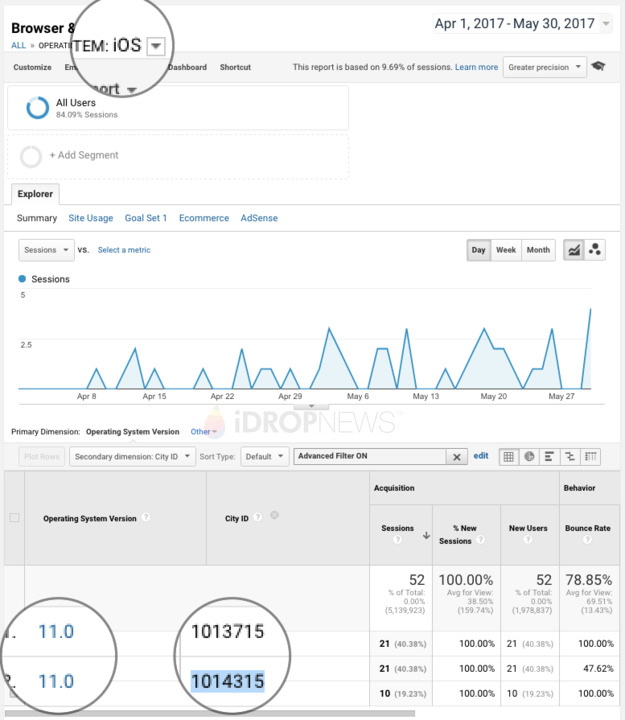Screen dimensions: 625x720
Task: Collapse the chart with the handle arrow
Action: click(x=311, y=406)
